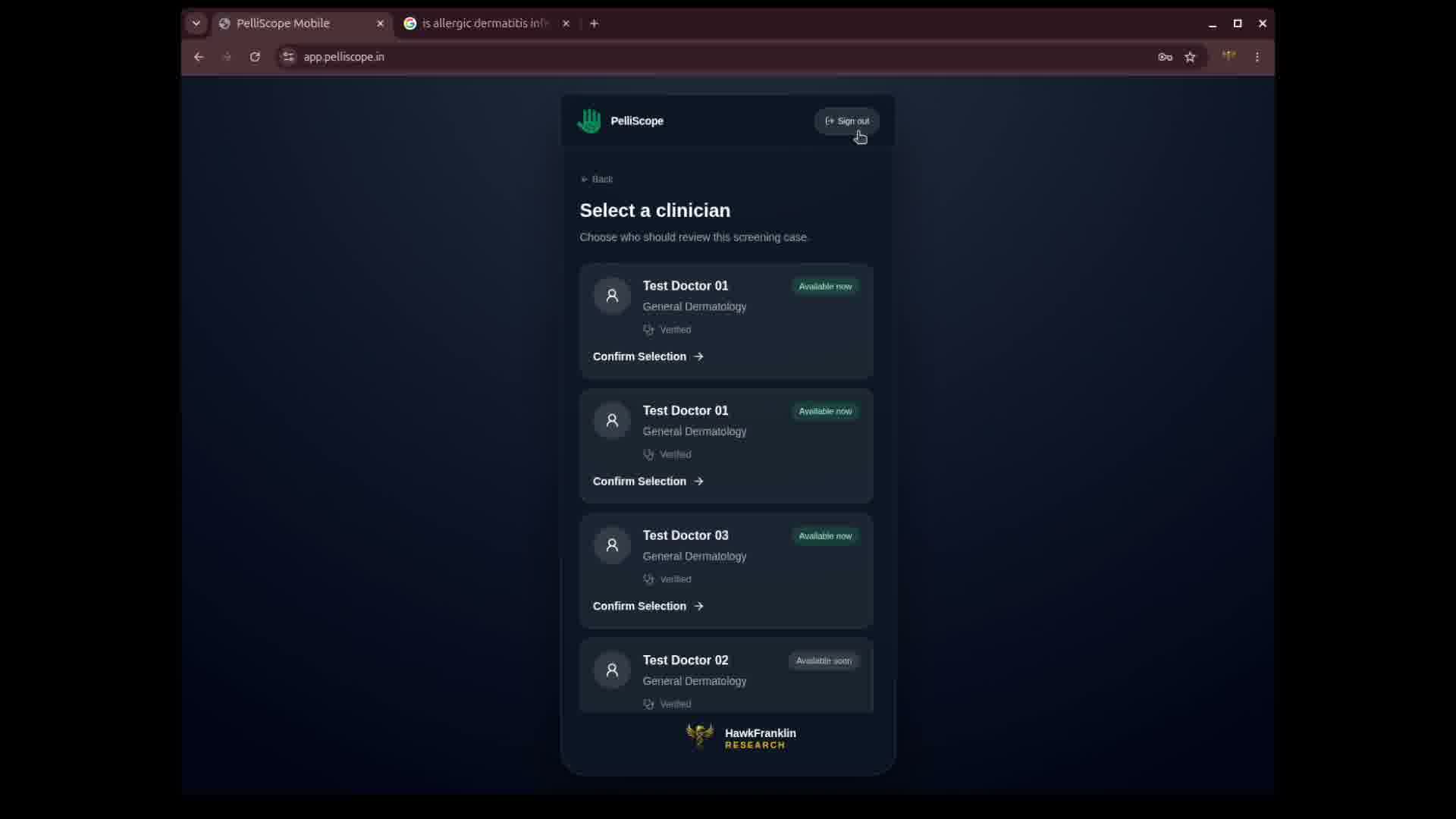1456x819 pixels.
Task: Maximize the browser window
Action: (x=1238, y=24)
